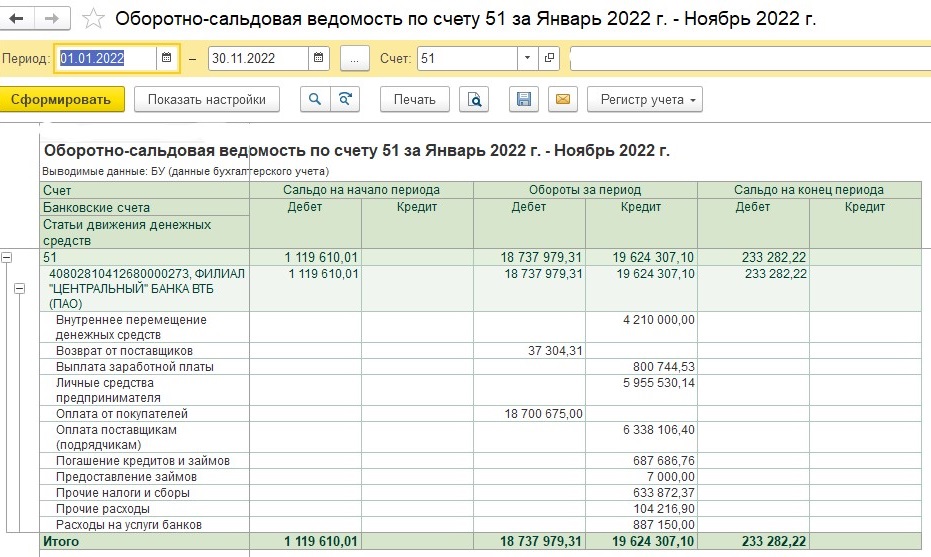
Task: Open calendar for start date 01.01.2022
Action: [x=167, y=58]
